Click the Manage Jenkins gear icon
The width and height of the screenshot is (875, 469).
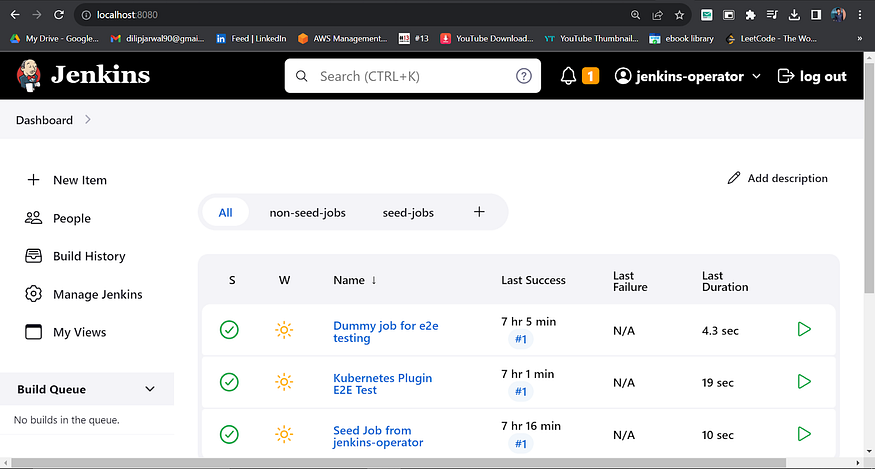coord(33,294)
